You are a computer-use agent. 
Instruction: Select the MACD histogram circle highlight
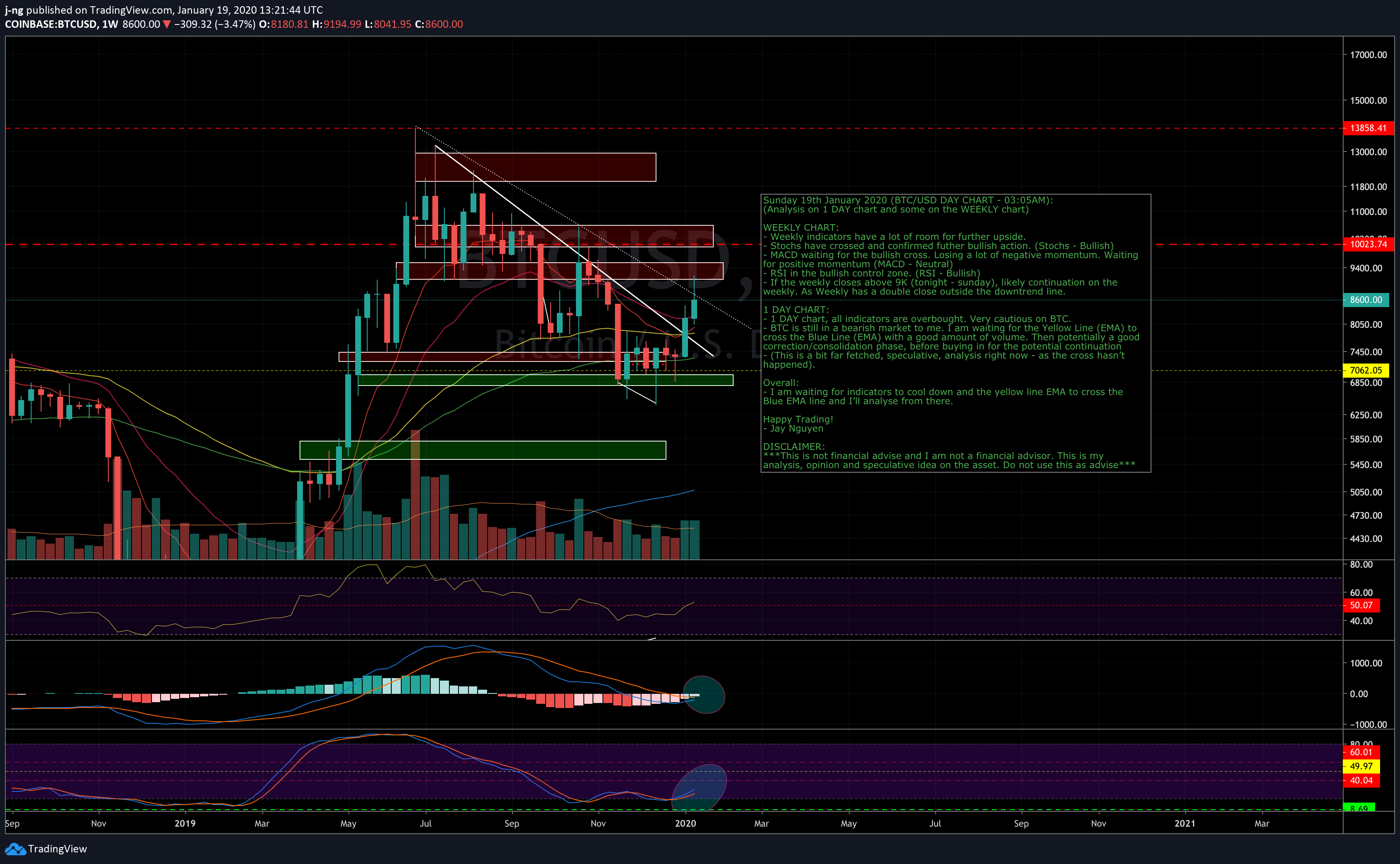(704, 695)
